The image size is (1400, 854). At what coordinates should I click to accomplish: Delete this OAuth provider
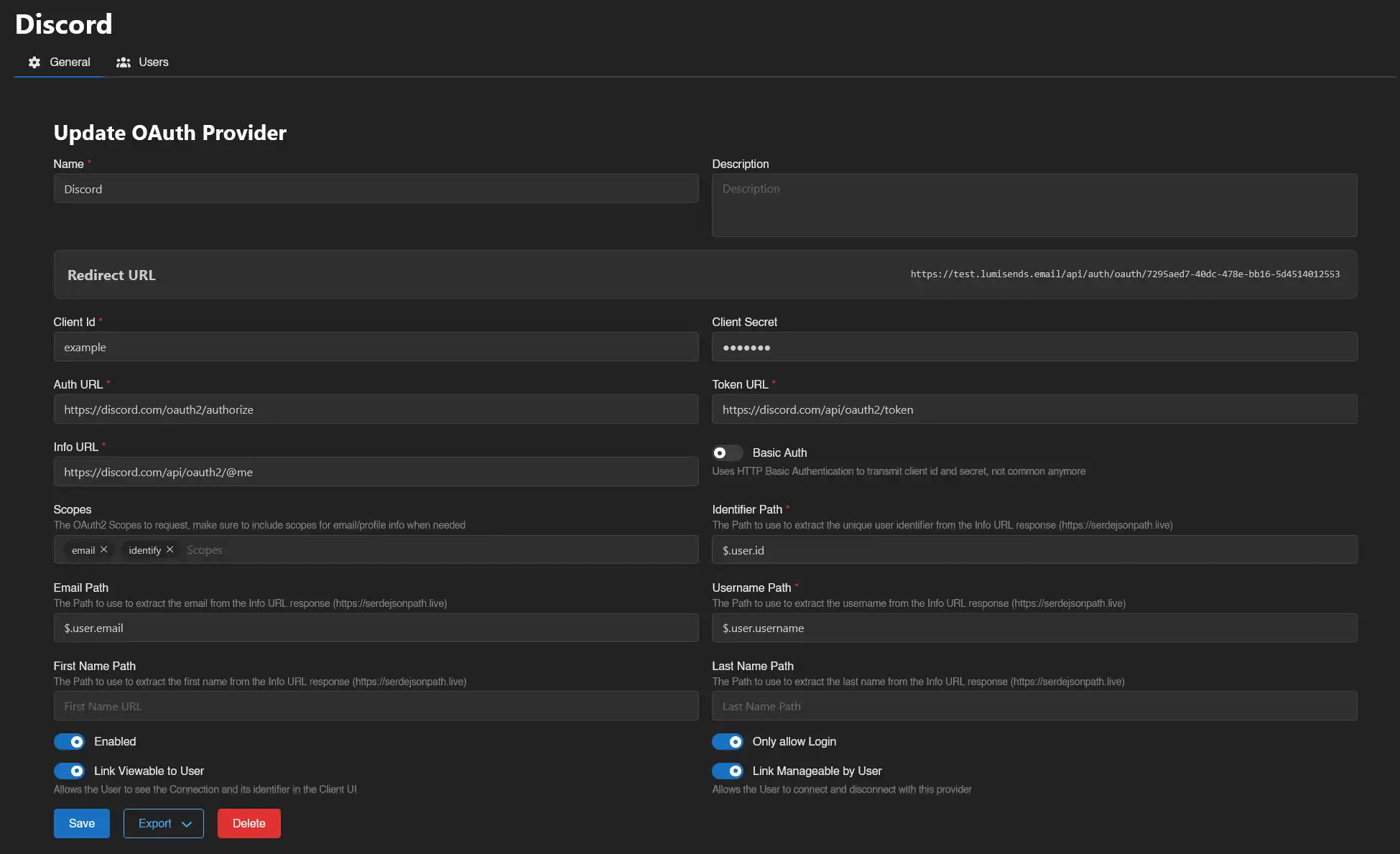tap(249, 823)
